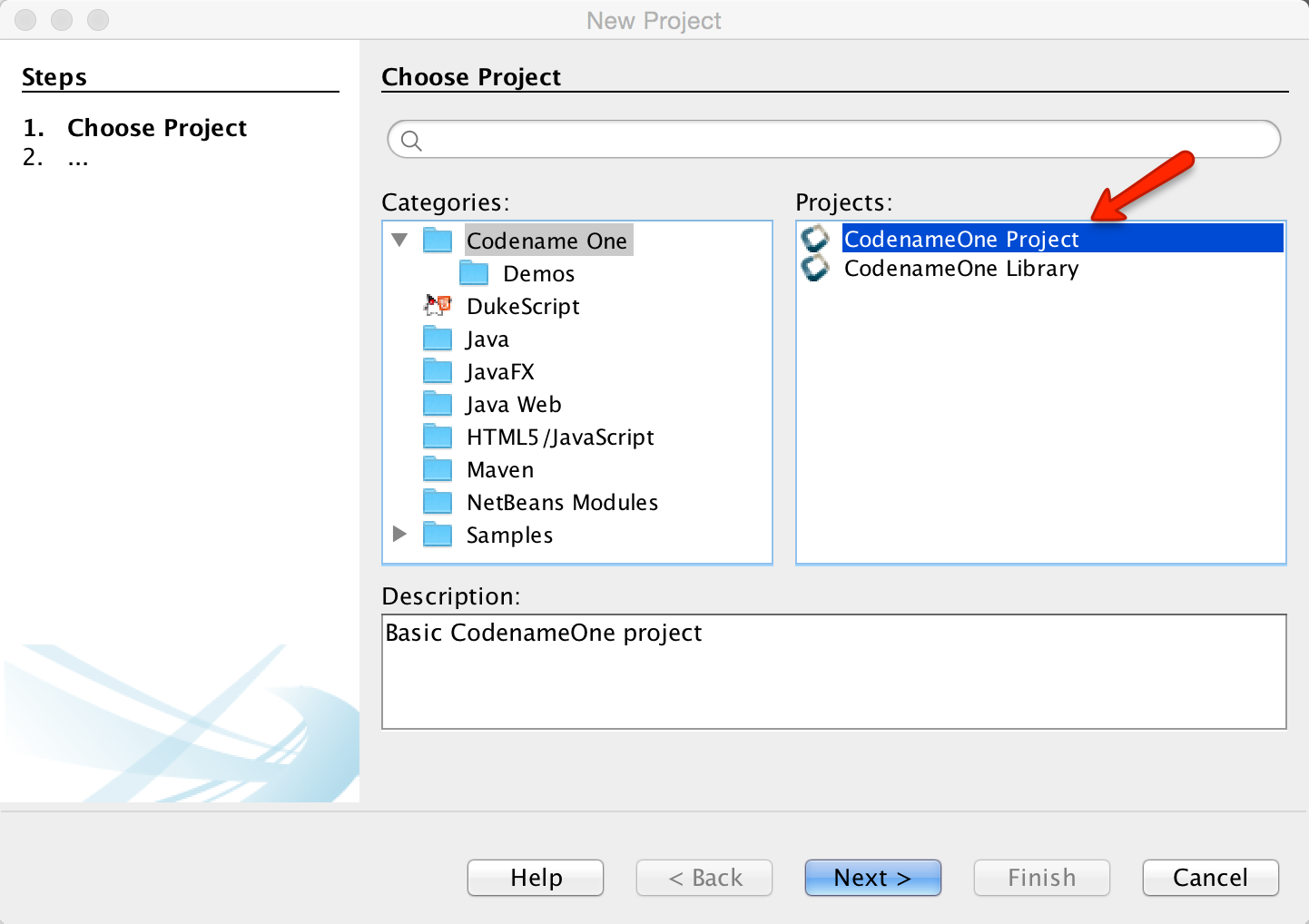Focus the project search field
This screenshot has height=924, width=1309.
[834, 140]
